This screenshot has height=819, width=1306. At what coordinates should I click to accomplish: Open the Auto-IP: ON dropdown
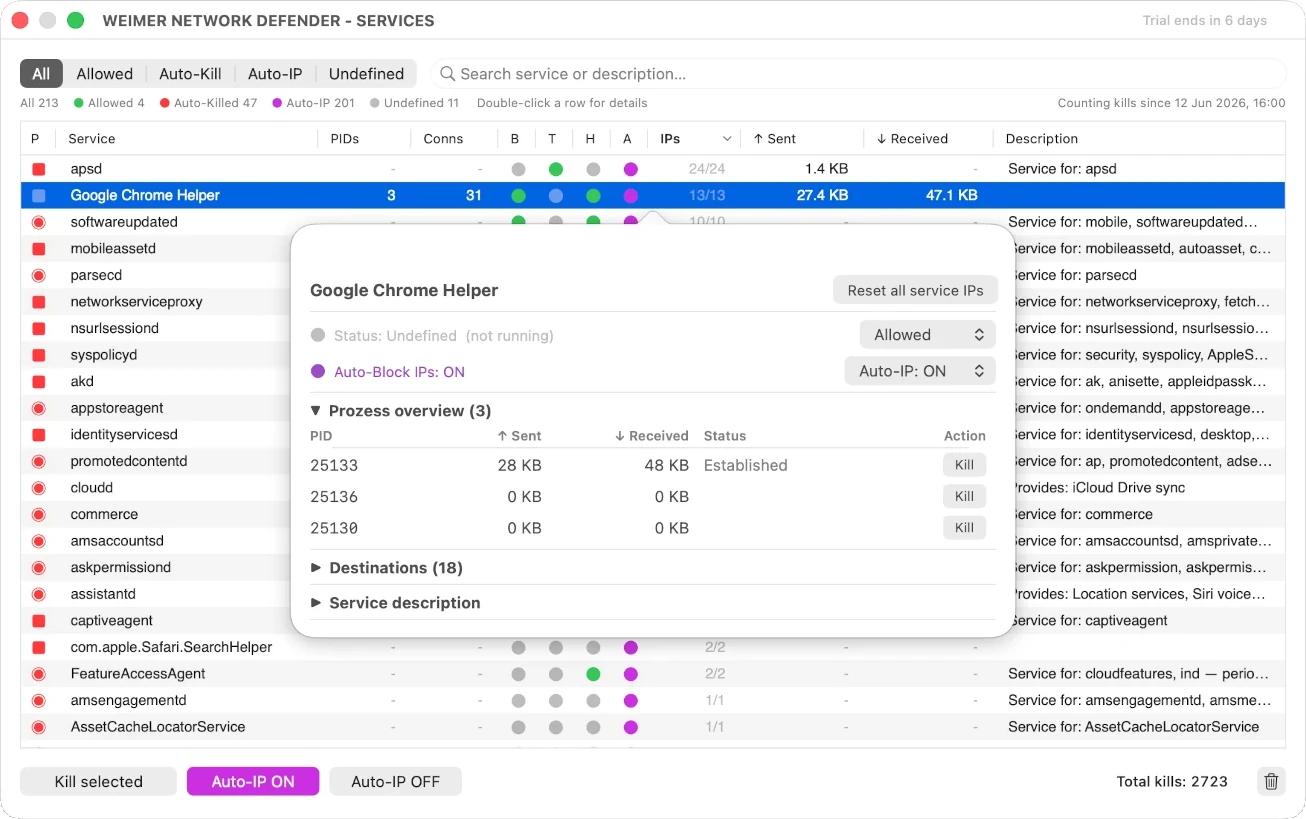[x=920, y=371]
